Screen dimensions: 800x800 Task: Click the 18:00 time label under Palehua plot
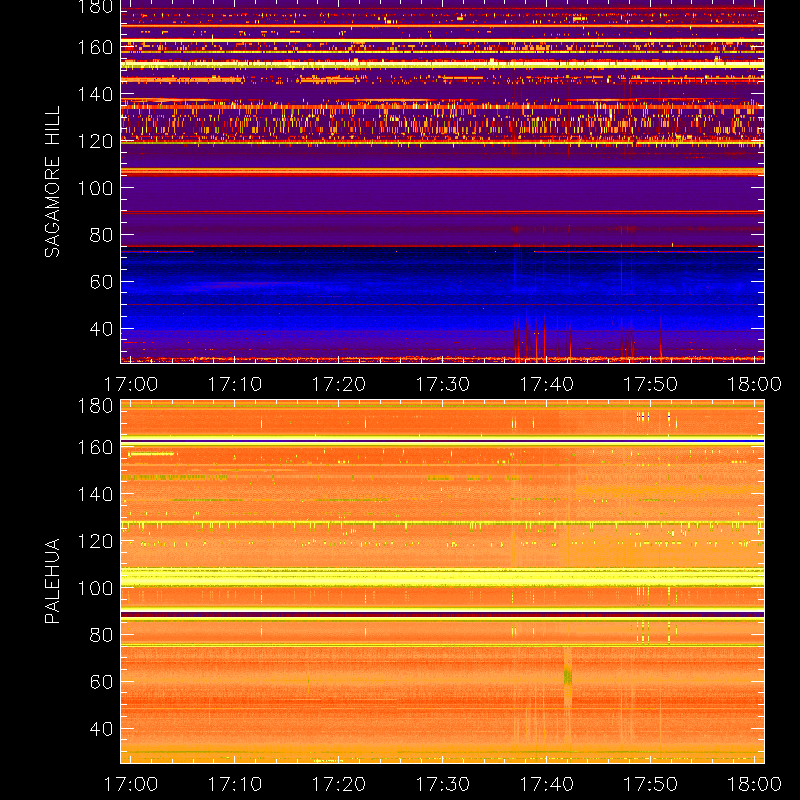click(x=754, y=784)
